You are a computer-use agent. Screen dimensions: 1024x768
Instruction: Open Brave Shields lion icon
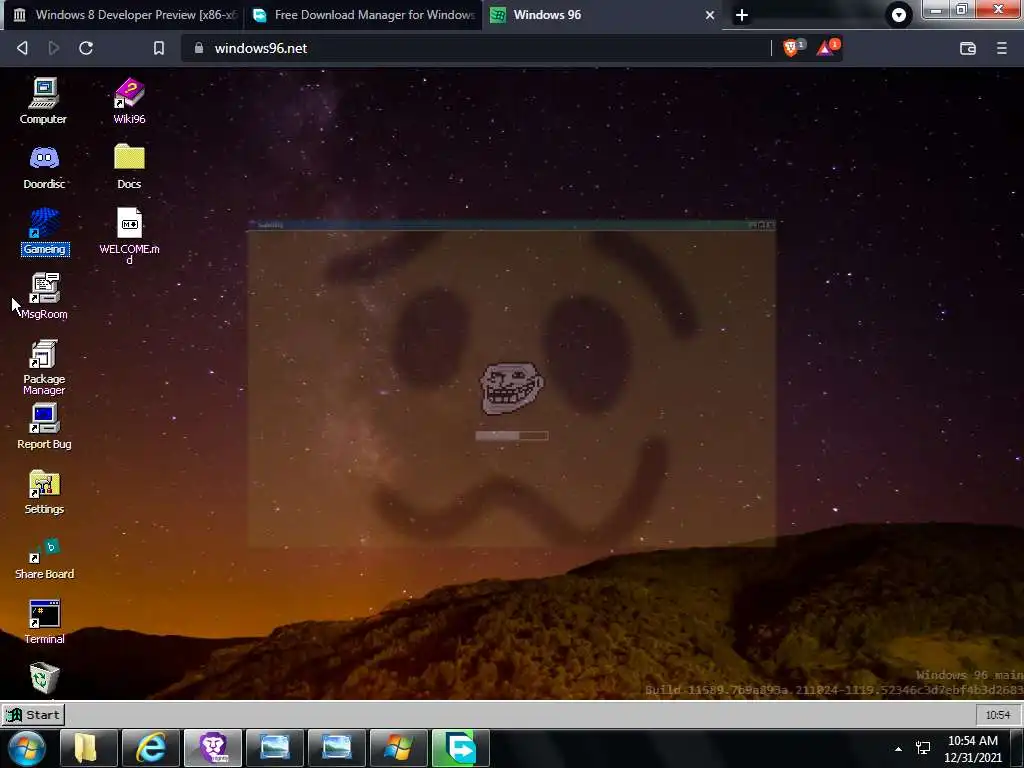point(792,48)
